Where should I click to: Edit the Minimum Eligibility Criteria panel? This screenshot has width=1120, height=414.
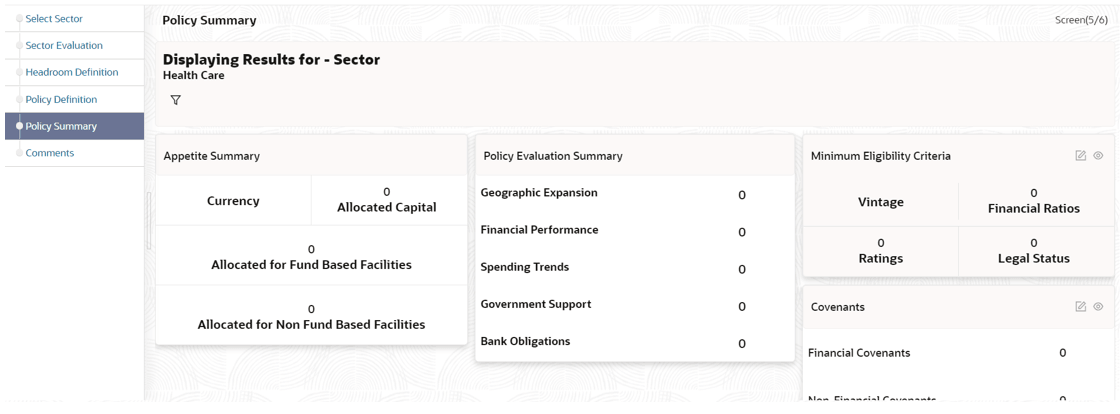[x=1081, y=156]
